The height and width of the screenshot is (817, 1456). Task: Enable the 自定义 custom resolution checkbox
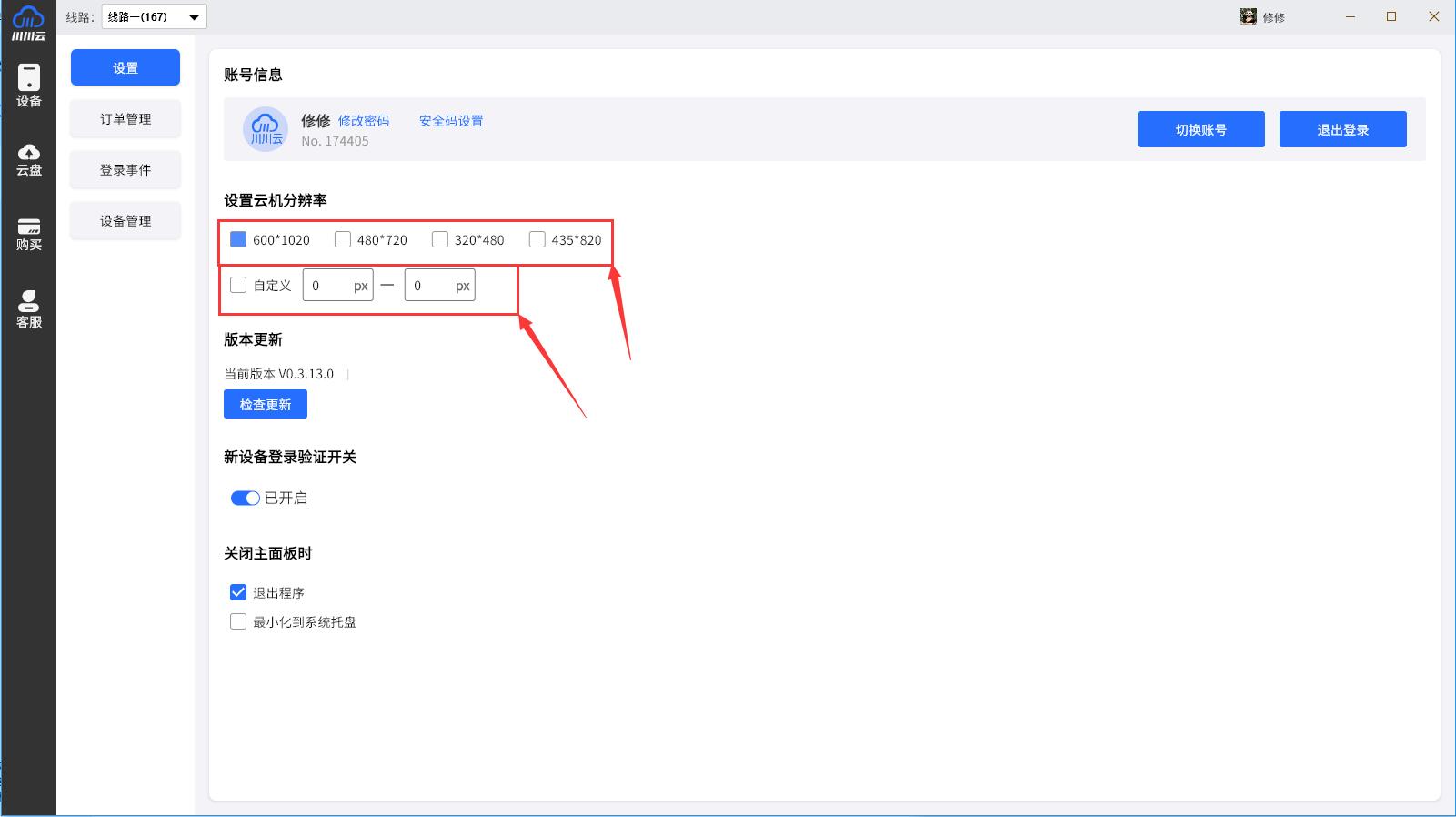click(x=238, y=285)
